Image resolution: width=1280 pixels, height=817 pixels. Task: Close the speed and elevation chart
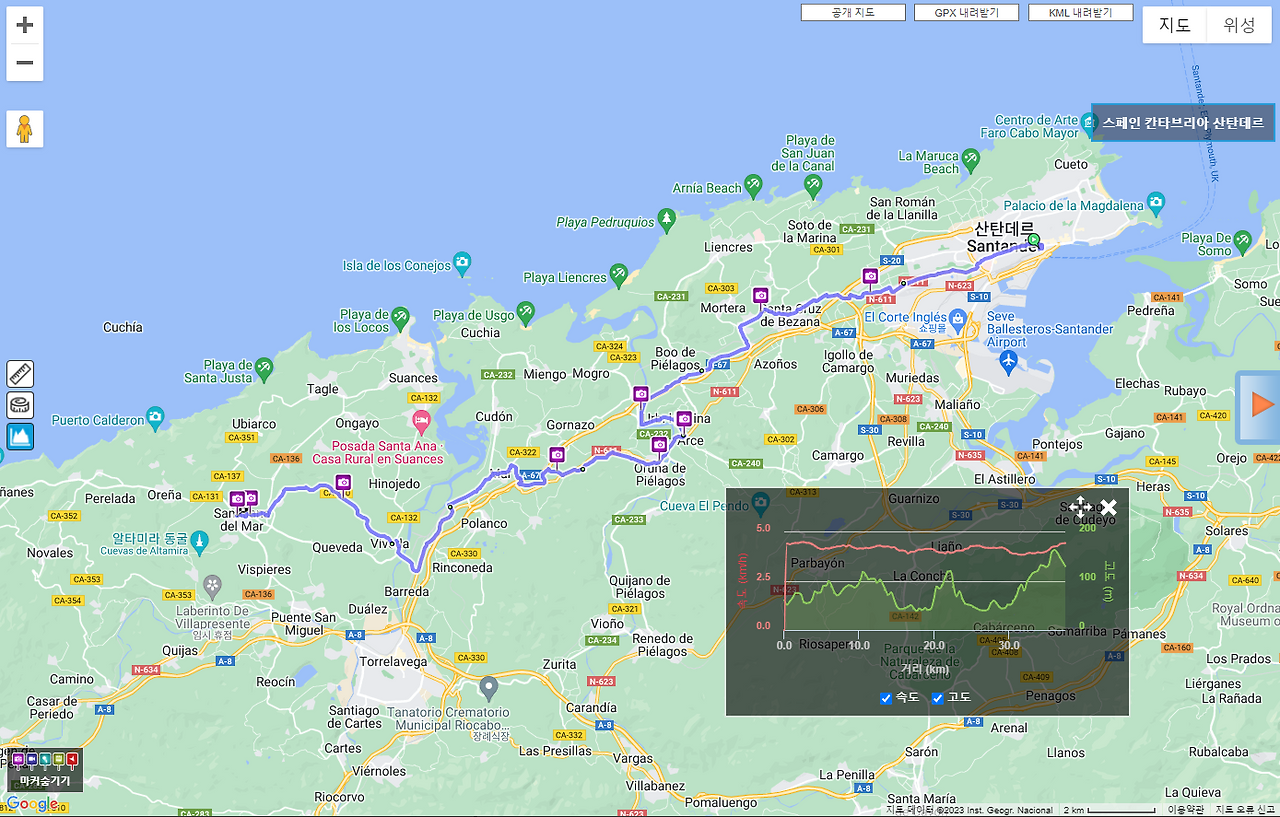(x=1108, y=507)
